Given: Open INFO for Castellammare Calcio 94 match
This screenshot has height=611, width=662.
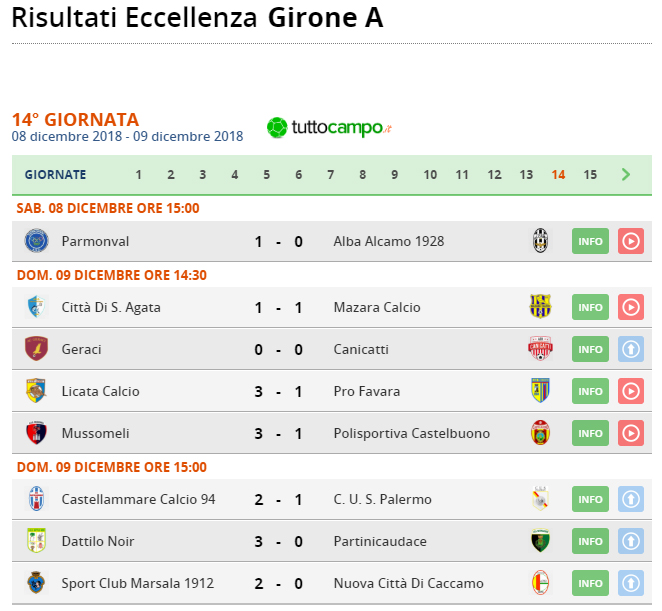Looking at the screenshot, I should pos(590,499).
